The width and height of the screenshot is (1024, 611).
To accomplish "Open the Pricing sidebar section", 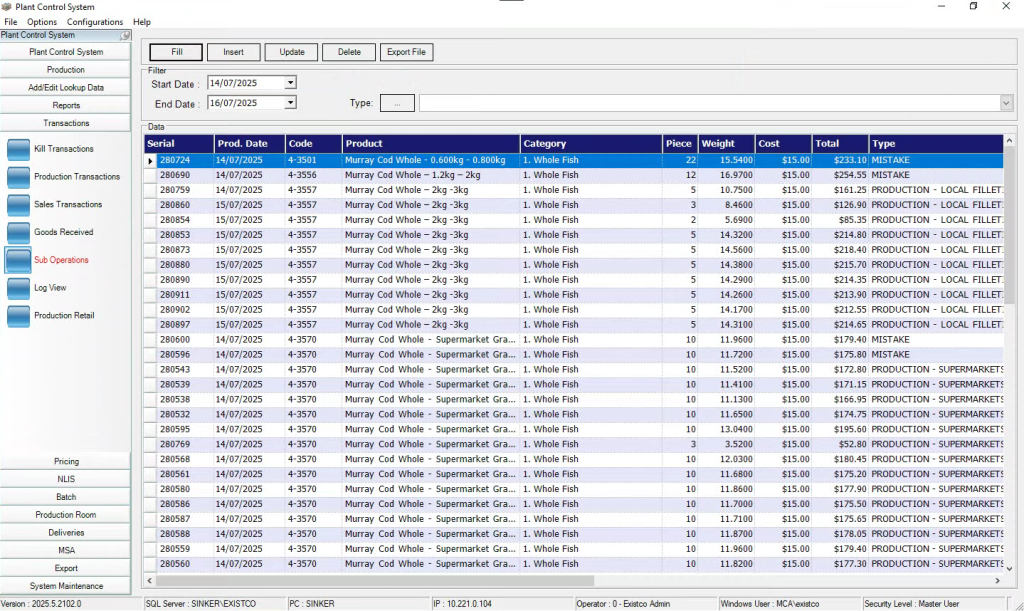I will tap(65, 462).
